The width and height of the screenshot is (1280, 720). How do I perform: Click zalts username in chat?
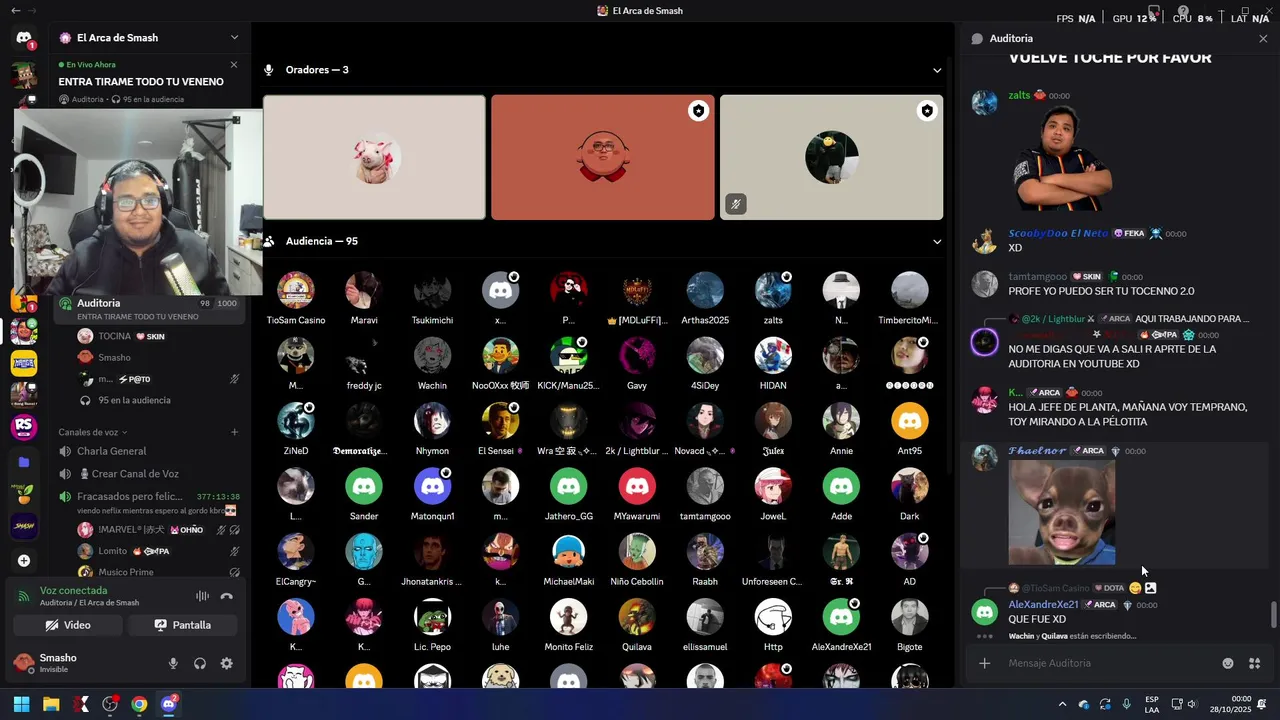point(1019,95)
